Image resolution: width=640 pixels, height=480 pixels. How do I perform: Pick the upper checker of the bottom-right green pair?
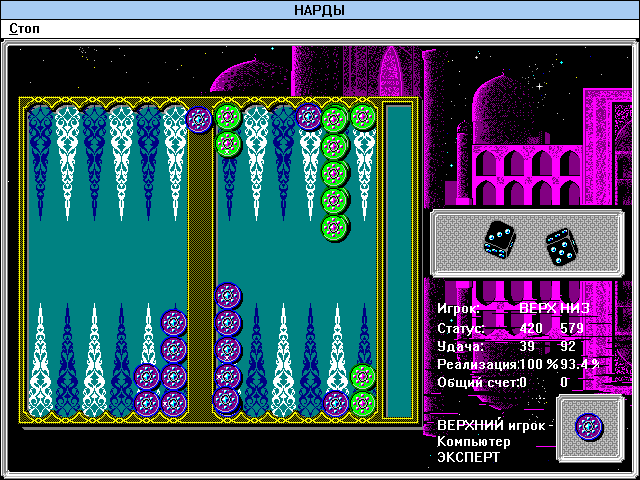[x=363, y=377]
